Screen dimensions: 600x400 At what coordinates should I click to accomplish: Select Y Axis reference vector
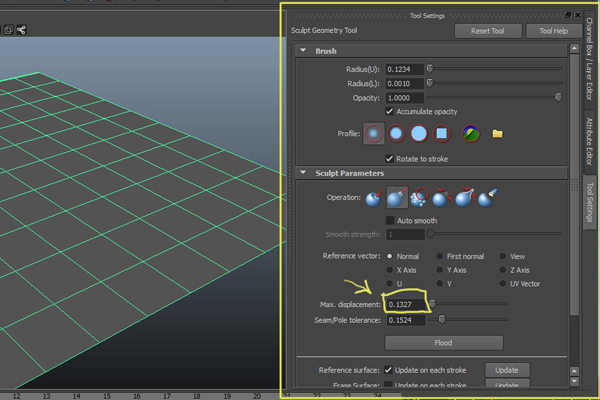pos(440,270)
